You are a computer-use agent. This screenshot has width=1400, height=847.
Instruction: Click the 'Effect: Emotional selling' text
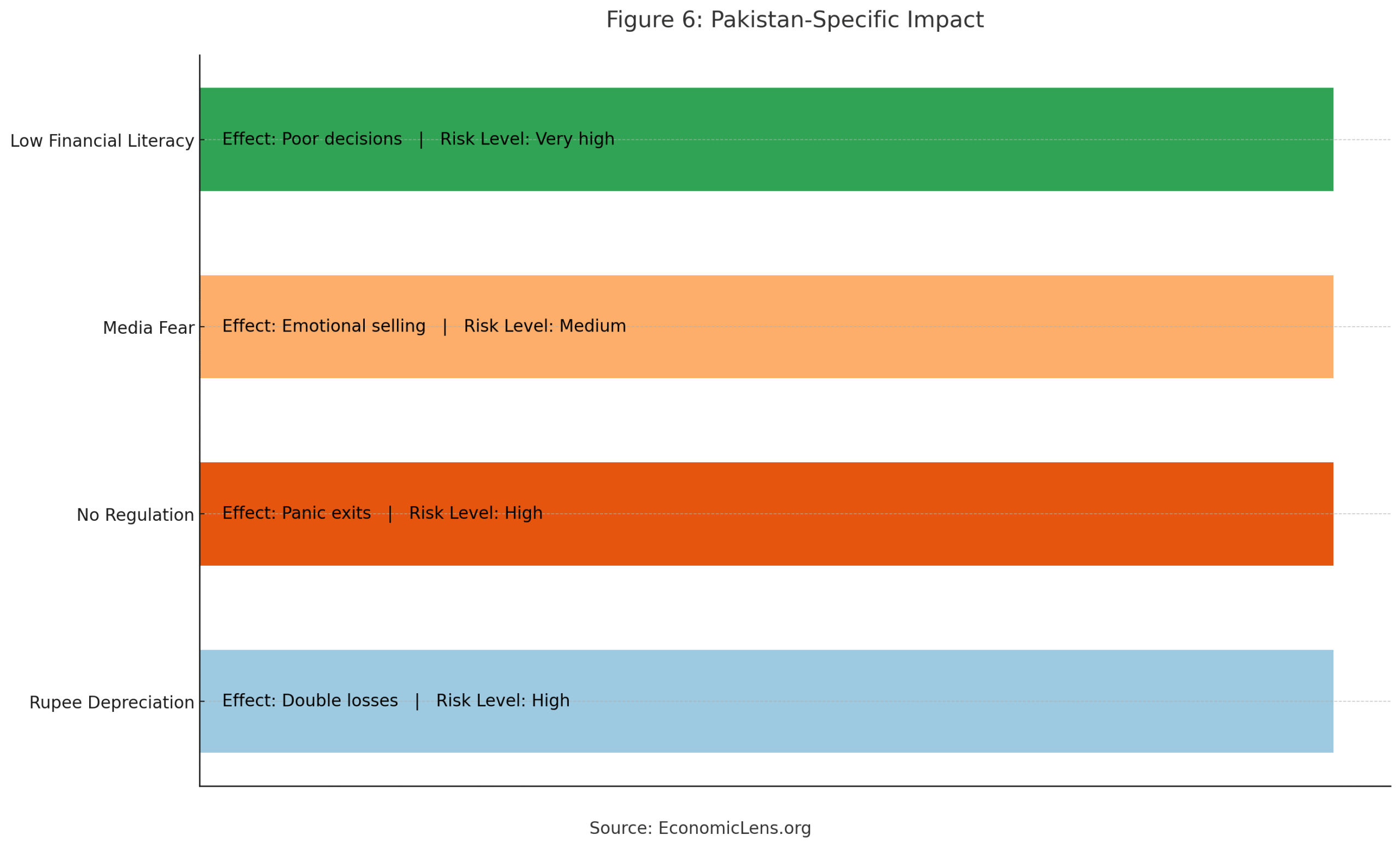[x=324, y=326]
